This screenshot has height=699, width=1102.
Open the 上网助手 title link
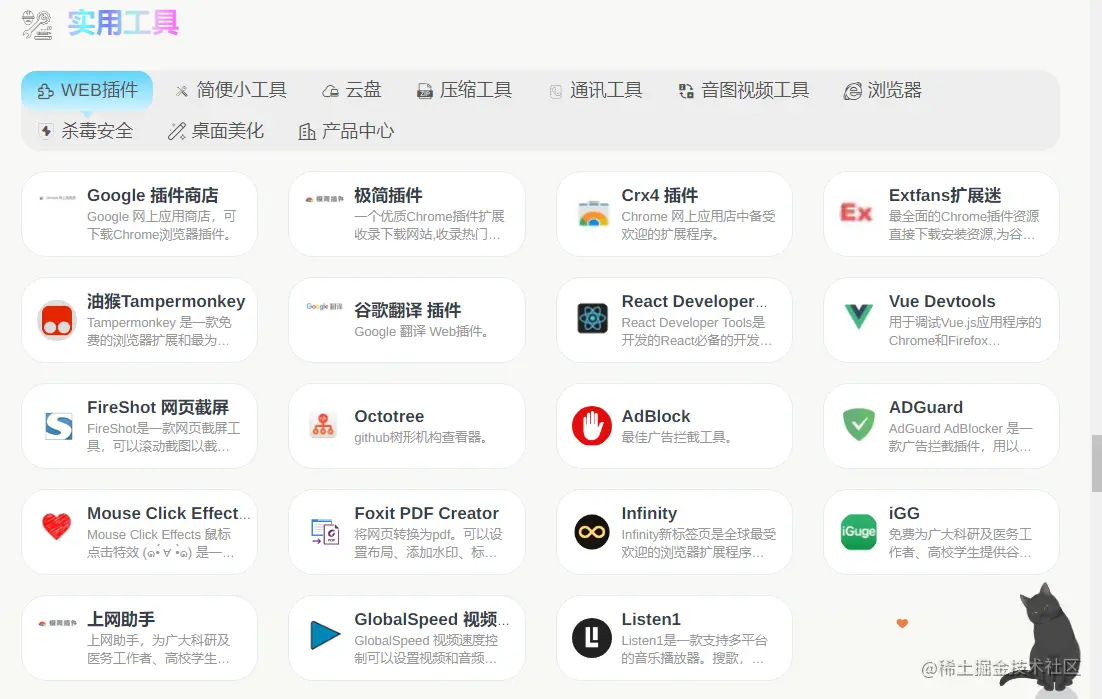[x=121, y=620]
